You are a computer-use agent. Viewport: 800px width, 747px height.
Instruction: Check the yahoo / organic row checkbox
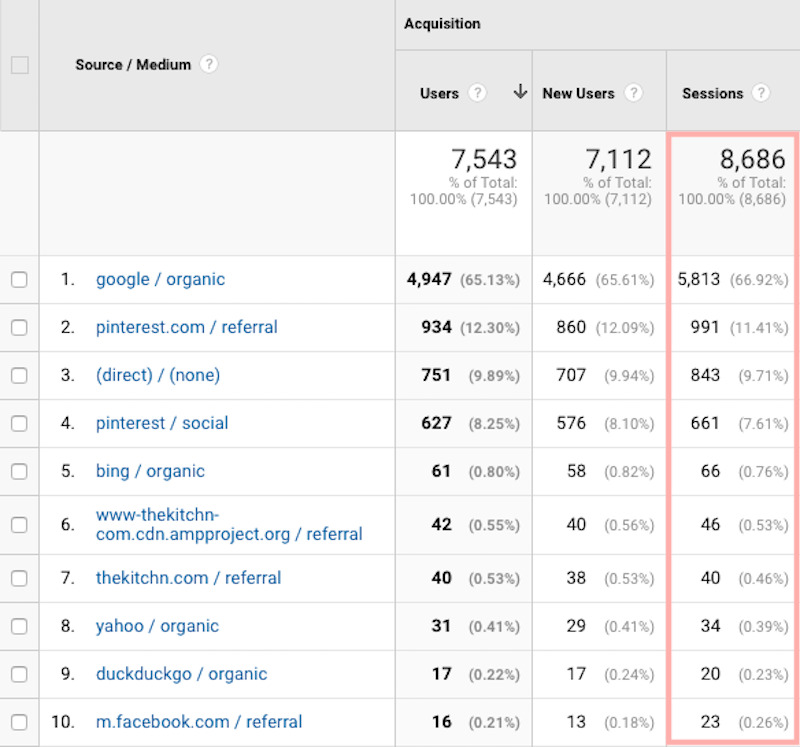click(x=19, y=626)
